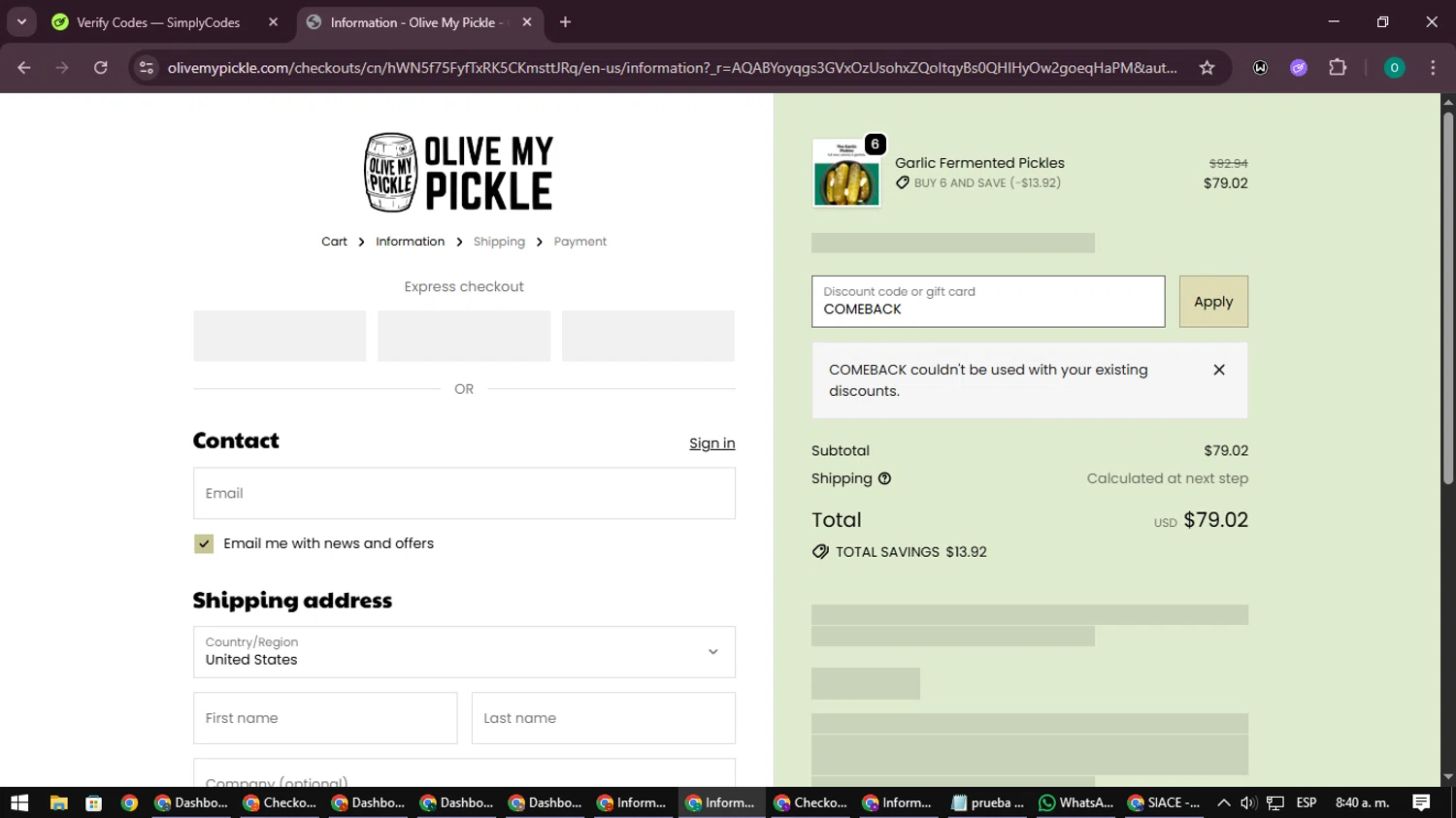Viewport: 1456px width, 818px height.
Task: Click the Shipping breadcrumb step
Action: point(499,242)
